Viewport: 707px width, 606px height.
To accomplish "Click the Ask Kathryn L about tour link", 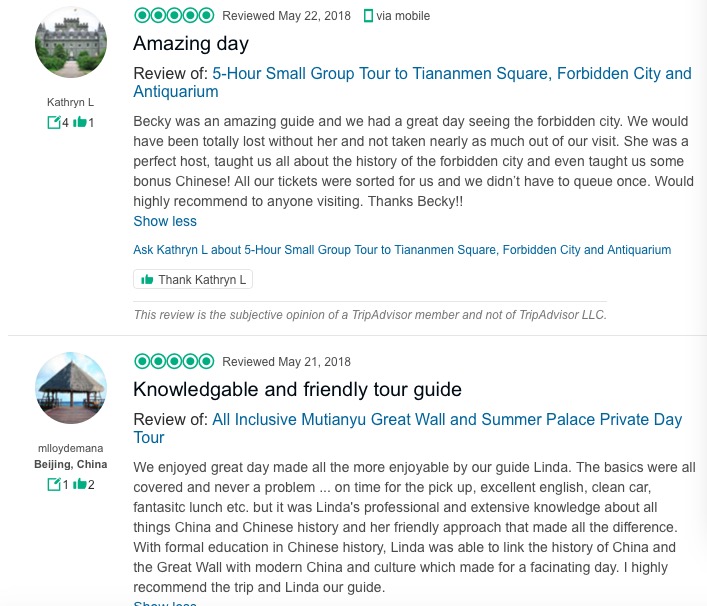I will (402, 250).
